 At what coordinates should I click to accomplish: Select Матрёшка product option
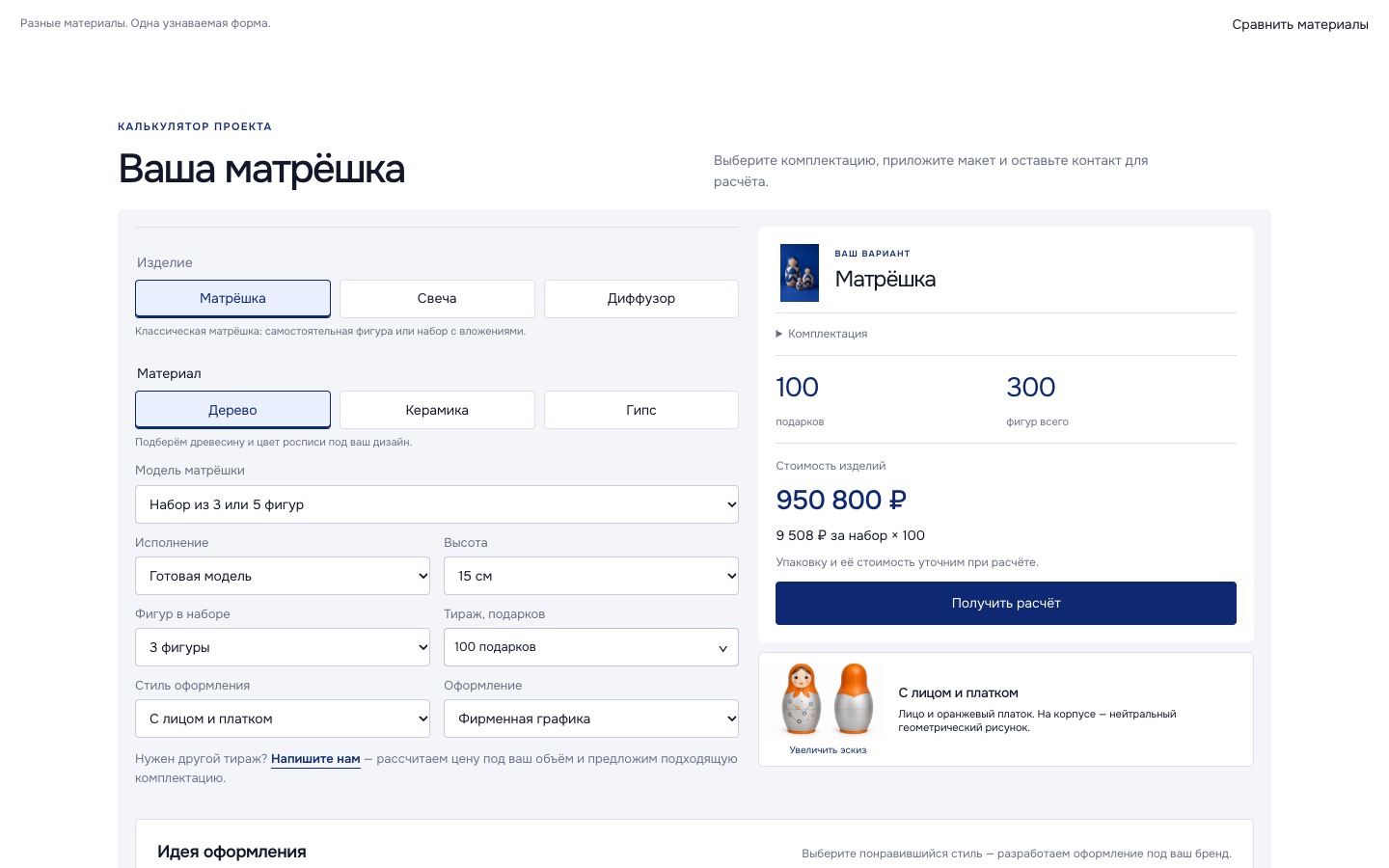(x=232, y=299)
